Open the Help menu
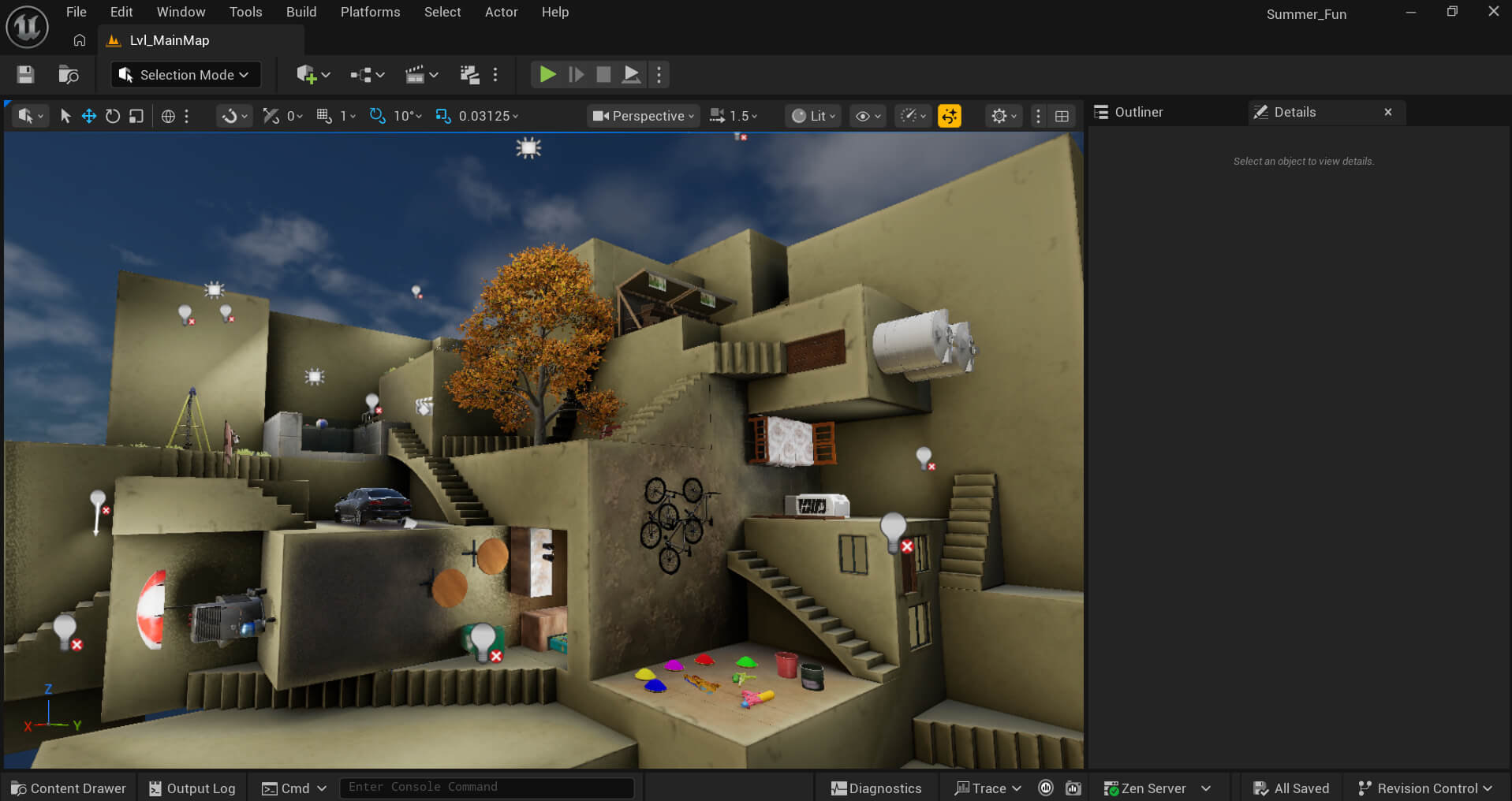Viewport: 1512px width, 801px height. (x=555, y=12)
